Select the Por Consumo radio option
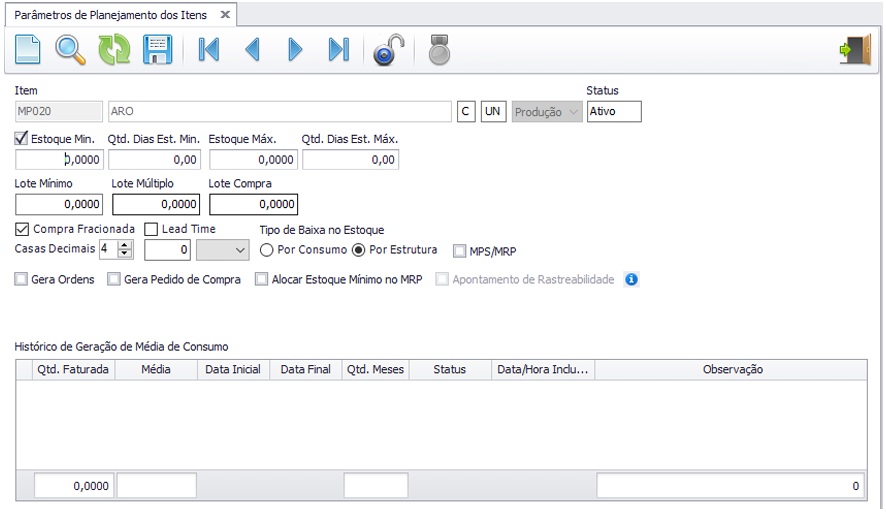 267,250
